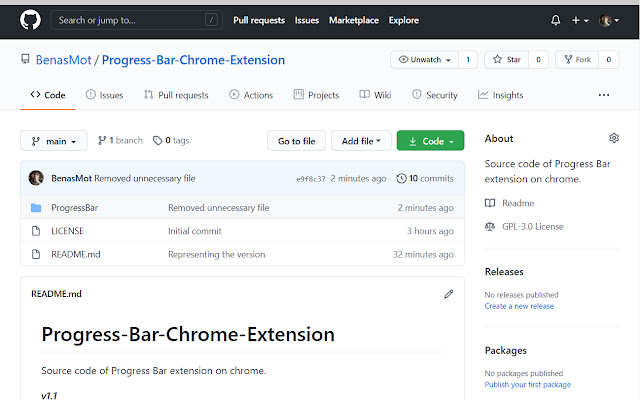Click the repository icon beside BenasMot
Screen dimensions: 640x400
[25, 59]
